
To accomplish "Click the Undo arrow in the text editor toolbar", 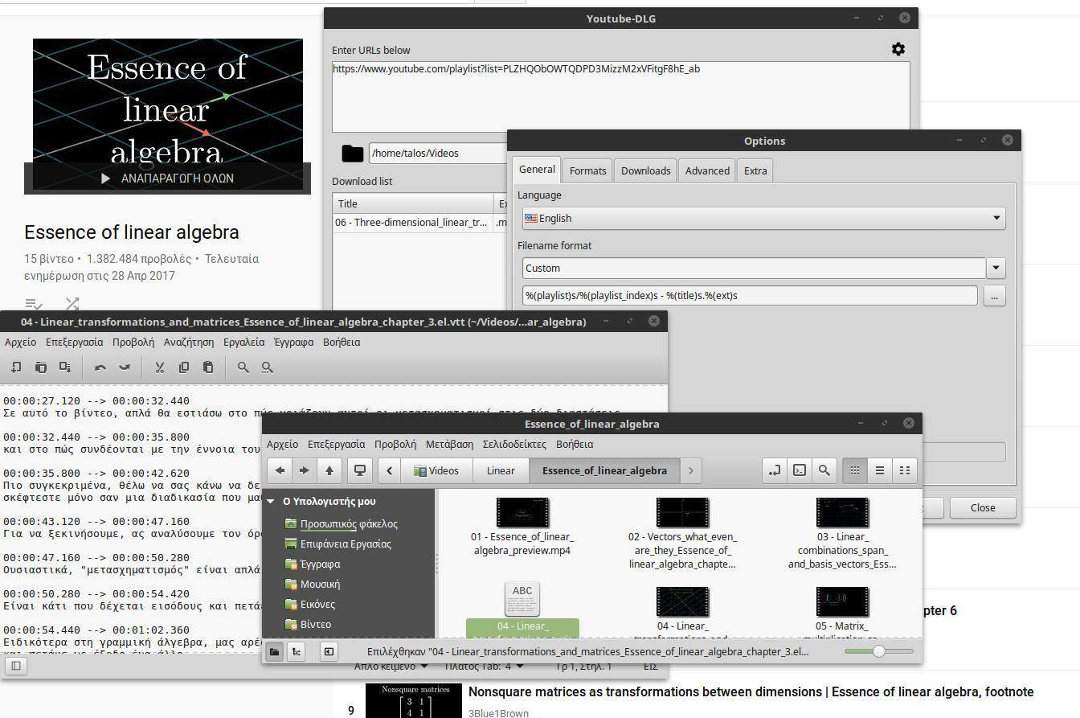I will point(100,367).
